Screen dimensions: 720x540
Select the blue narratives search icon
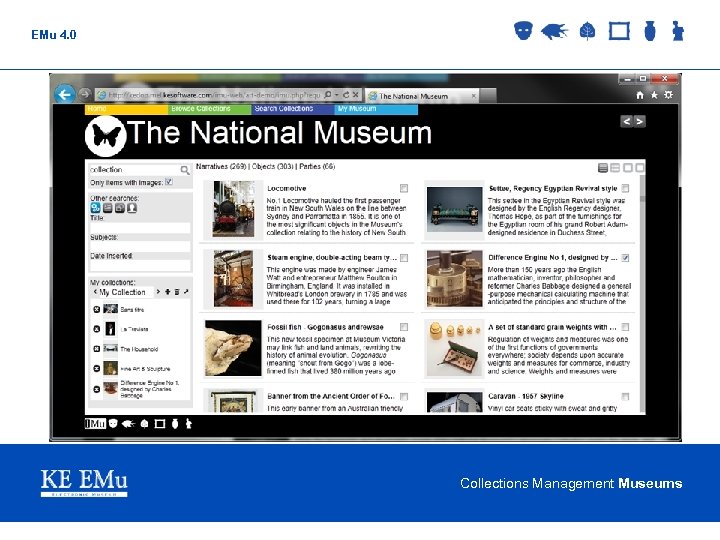click(x=95, y=208)
